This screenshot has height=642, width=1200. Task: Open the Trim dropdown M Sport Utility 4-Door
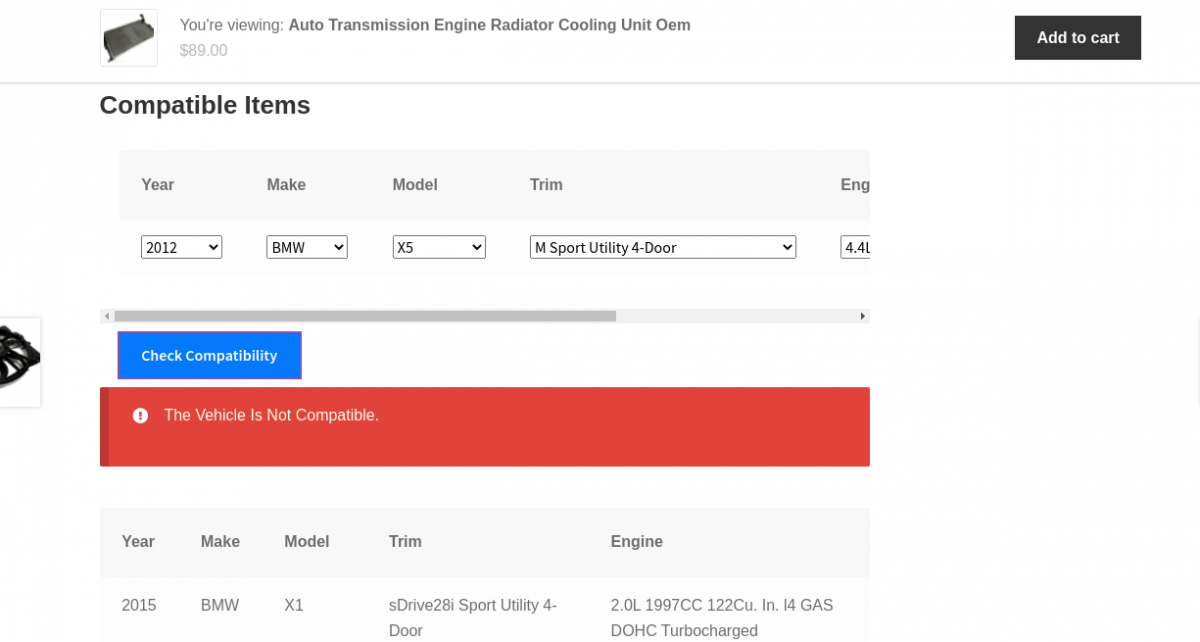click(x=663, y=247)
